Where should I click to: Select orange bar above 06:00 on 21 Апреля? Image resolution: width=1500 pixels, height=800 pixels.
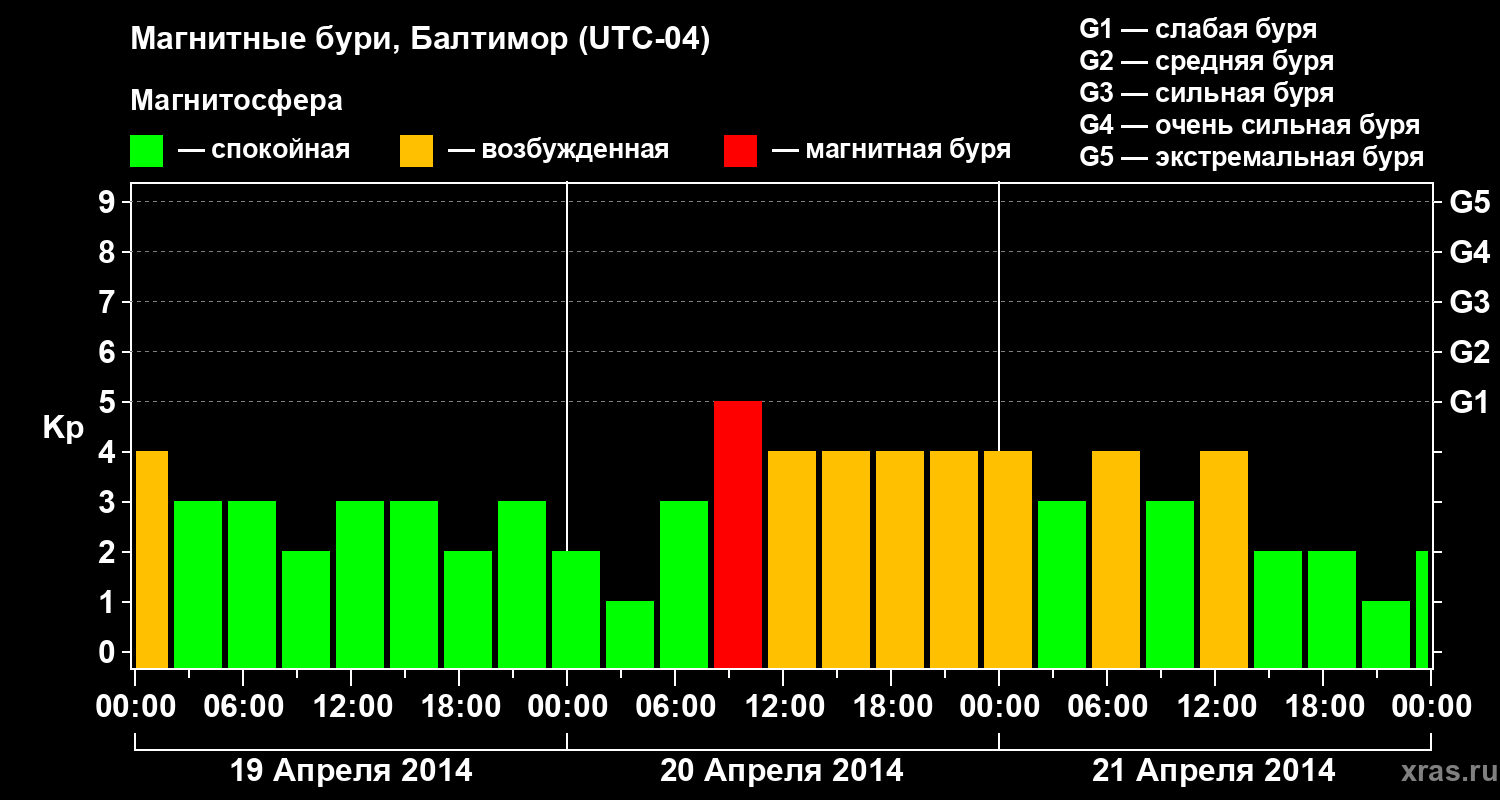coord(1116,560)
